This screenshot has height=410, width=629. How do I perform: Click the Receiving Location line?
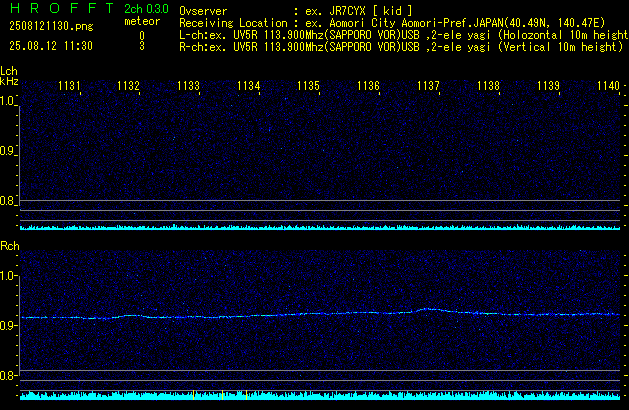pyautogui.click(x=392, y=23)
